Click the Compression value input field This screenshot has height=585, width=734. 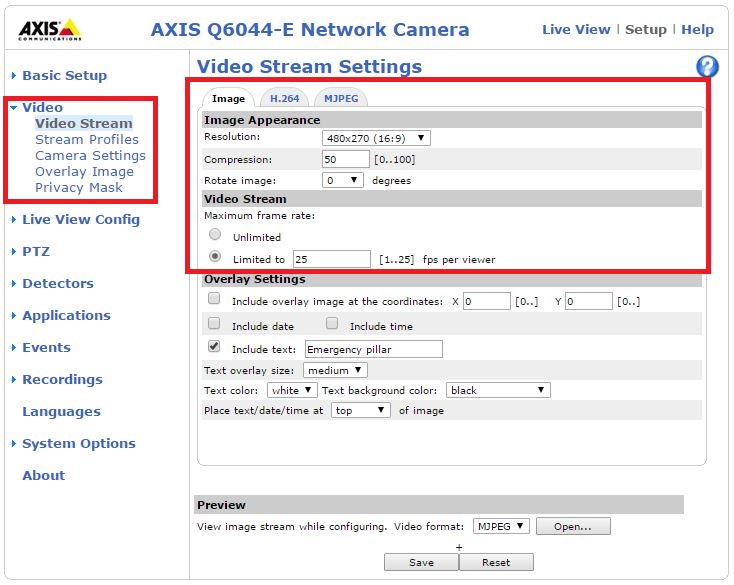click(x=345, y=159)
